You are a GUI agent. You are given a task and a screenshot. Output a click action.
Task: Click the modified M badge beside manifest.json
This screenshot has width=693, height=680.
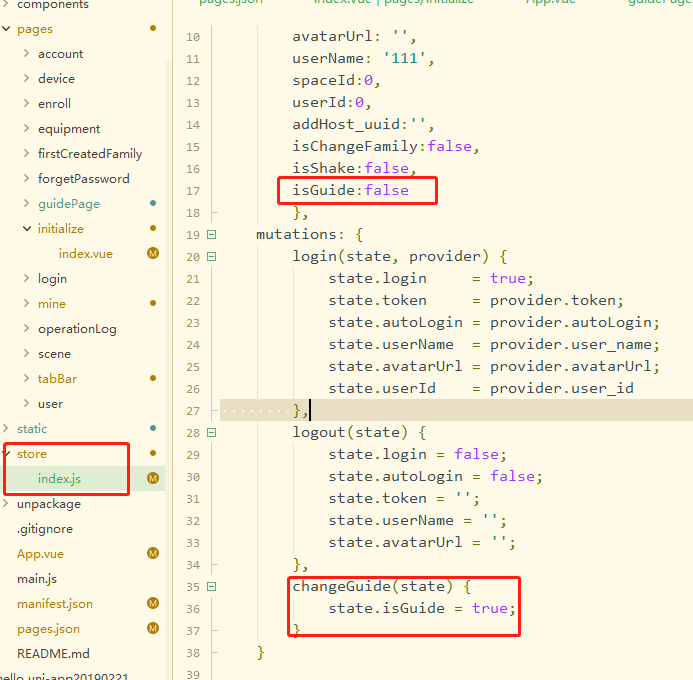[153, 603]
